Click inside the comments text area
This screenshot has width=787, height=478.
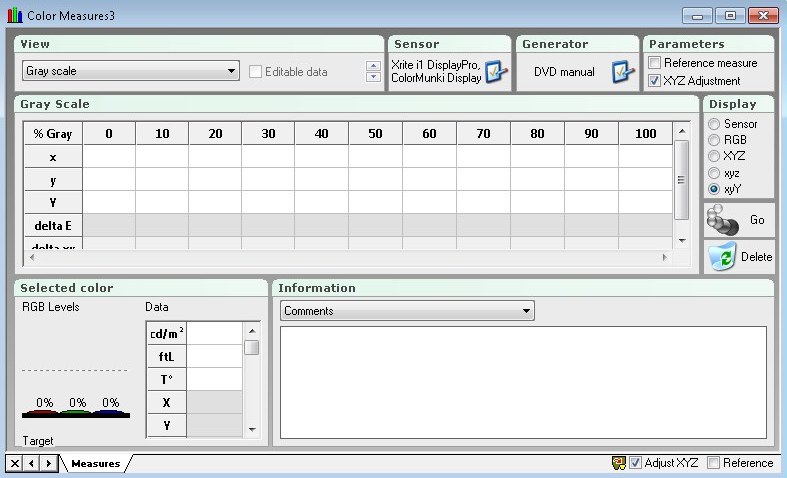tap(523, 382)
